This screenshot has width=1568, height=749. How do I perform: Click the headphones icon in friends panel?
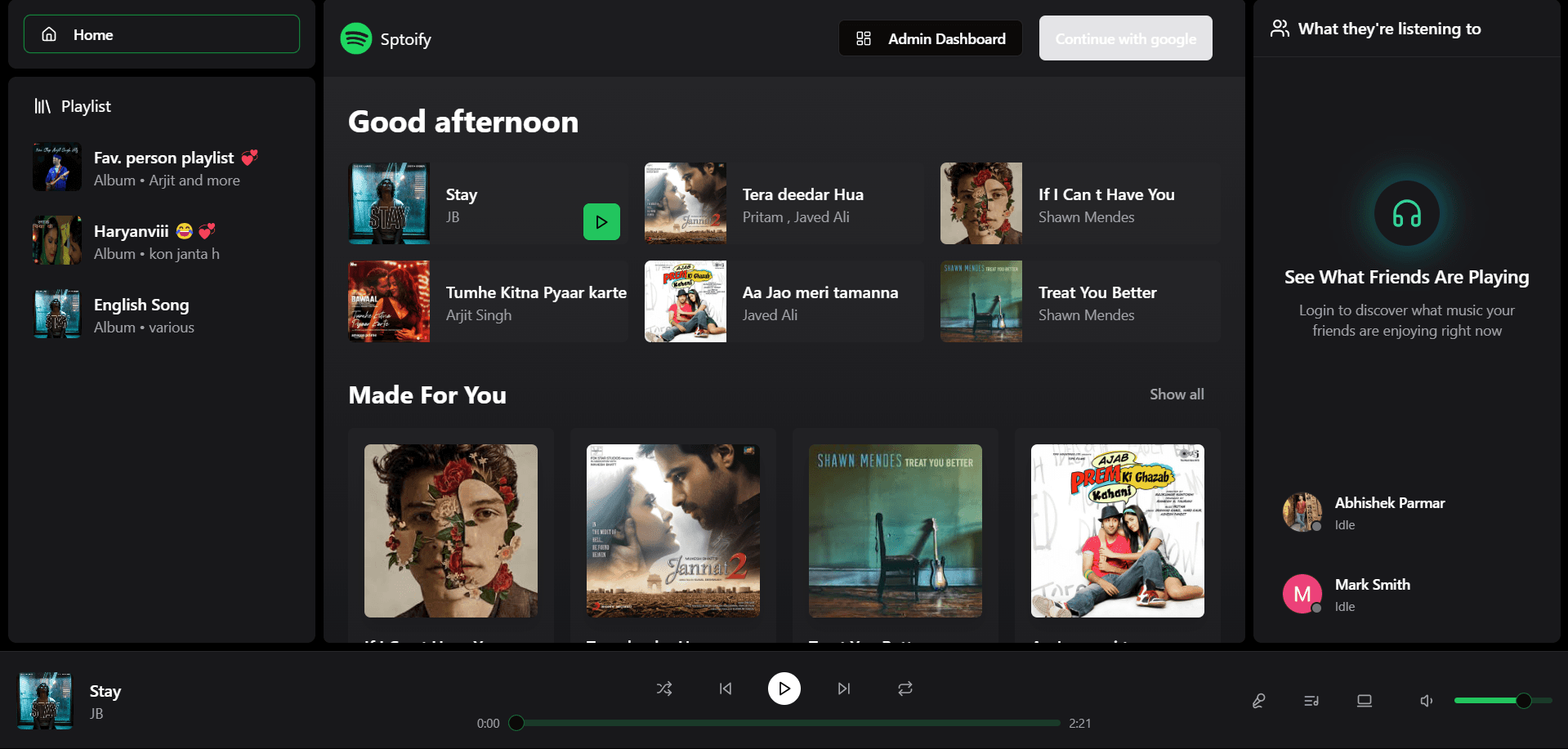pos(1406,213)
